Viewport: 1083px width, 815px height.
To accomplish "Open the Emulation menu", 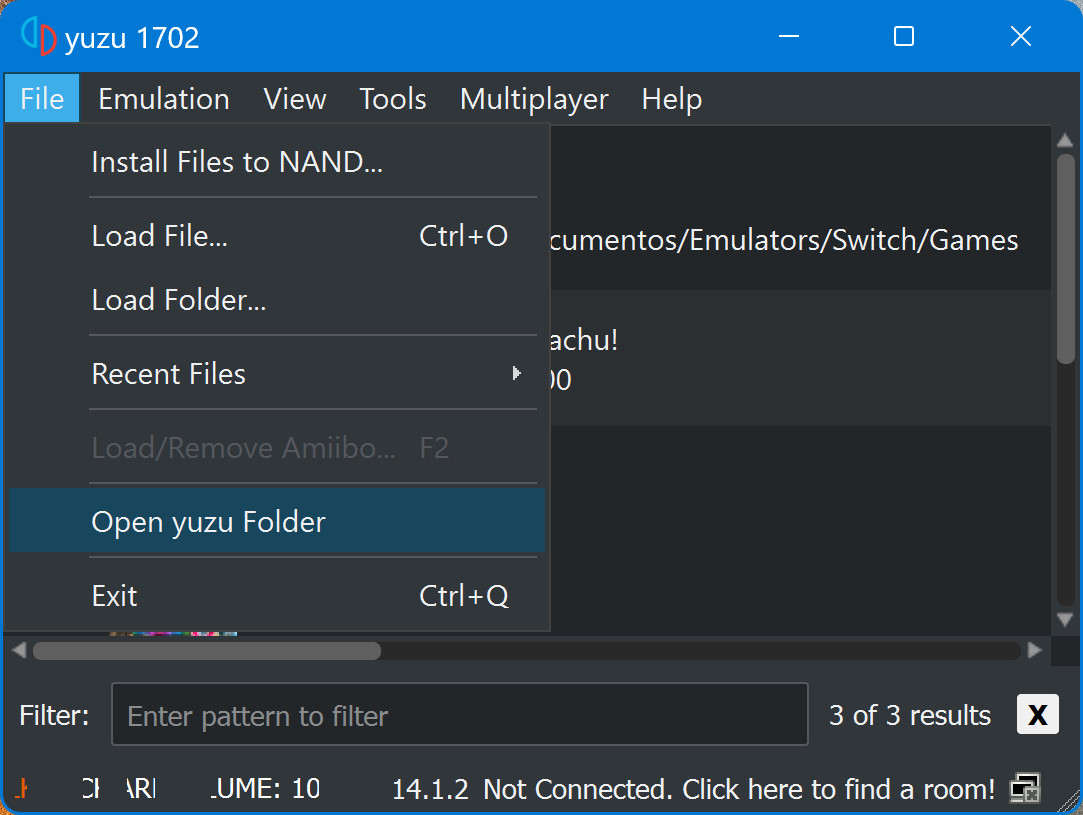I will tap(164, 99).
